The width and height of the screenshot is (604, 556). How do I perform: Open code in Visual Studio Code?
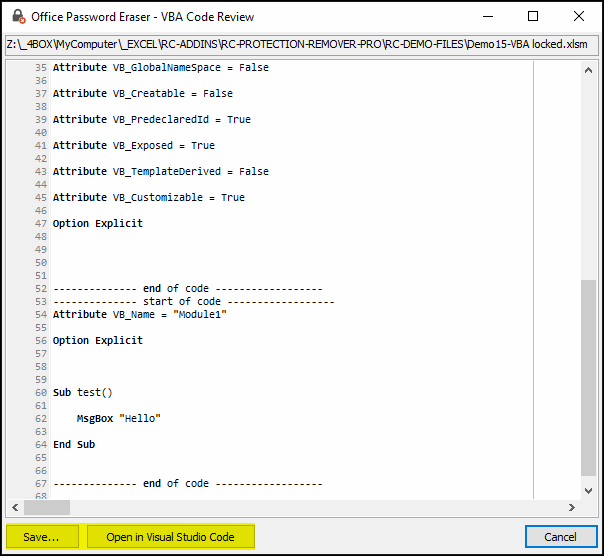(170, 536)
